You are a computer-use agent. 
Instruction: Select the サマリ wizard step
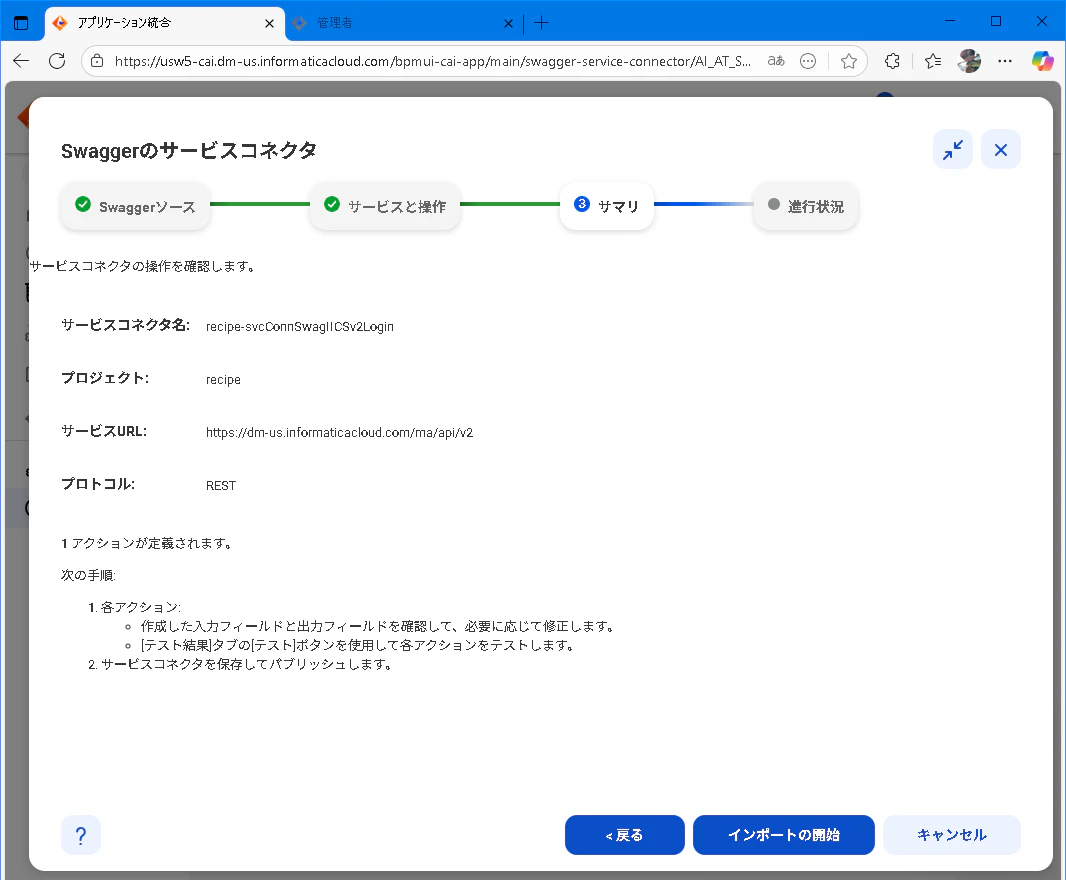point(606,206)
